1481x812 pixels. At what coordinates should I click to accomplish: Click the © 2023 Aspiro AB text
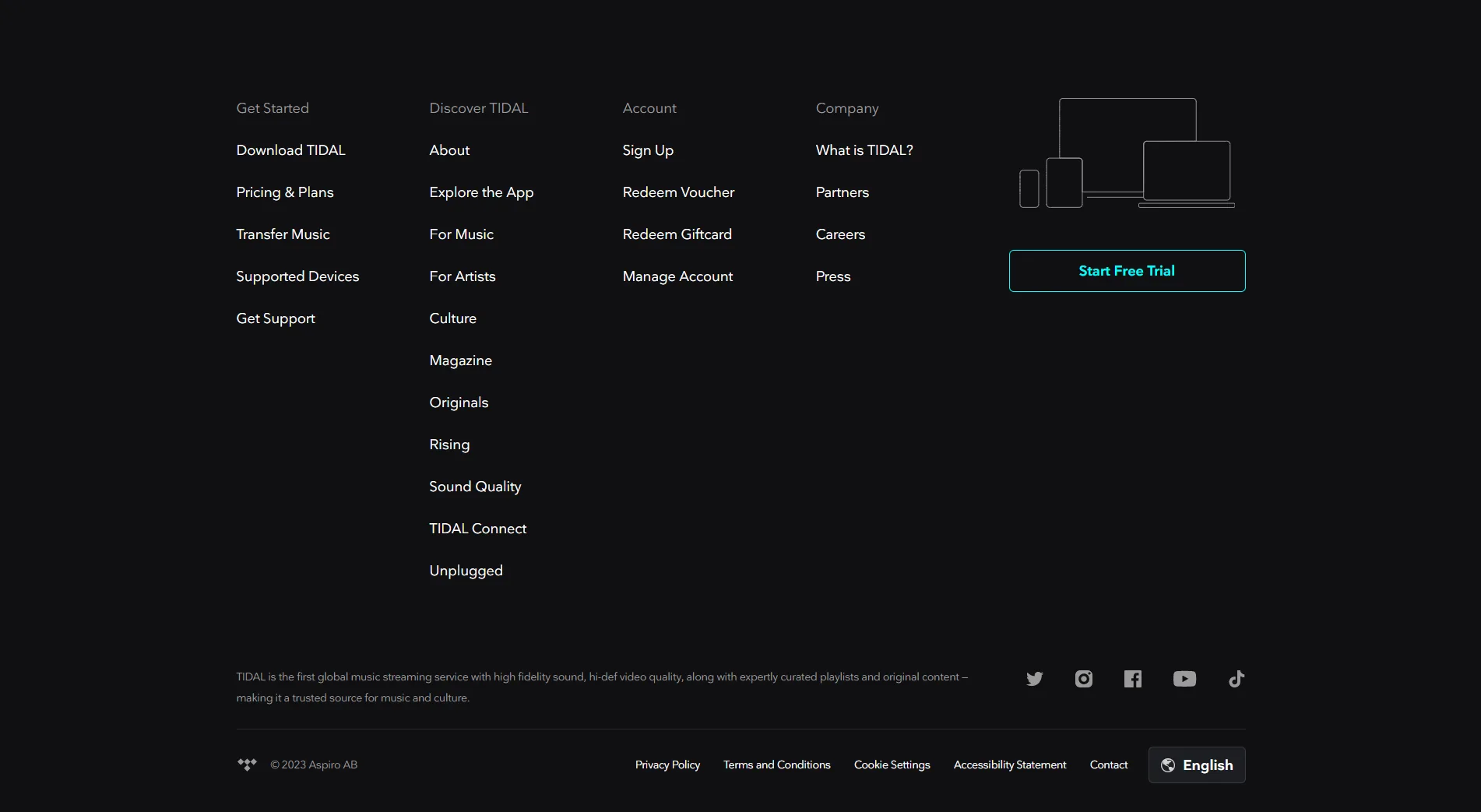[x=314, y=765]
